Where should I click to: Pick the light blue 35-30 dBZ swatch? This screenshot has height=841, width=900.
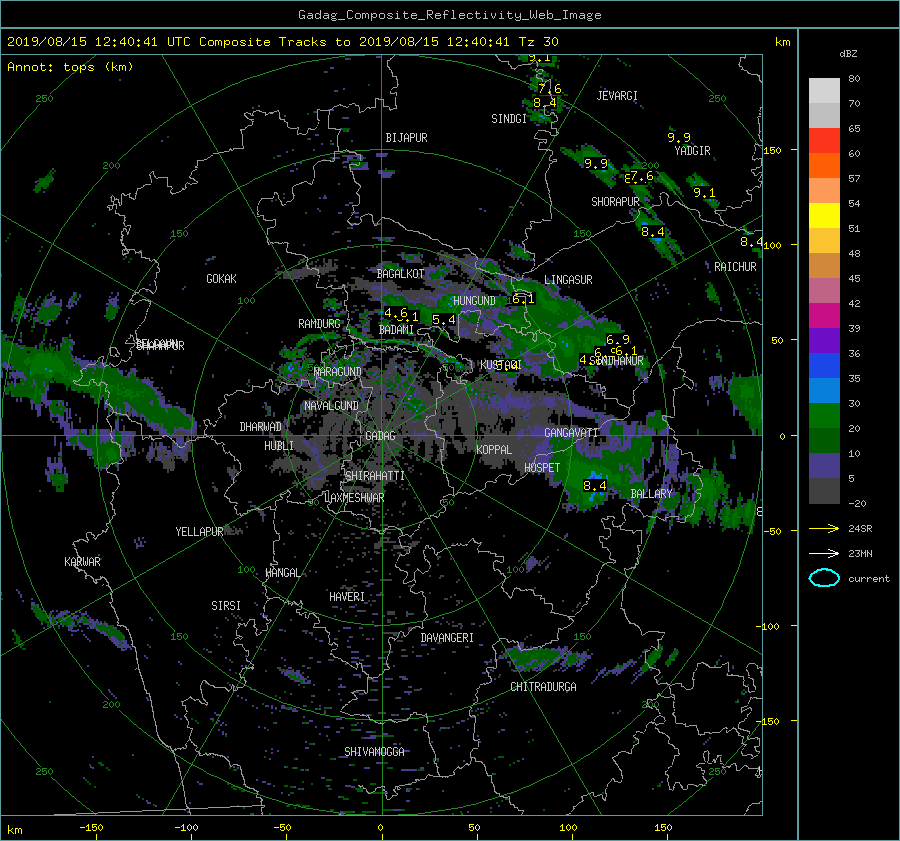click(x=824, y=390)
